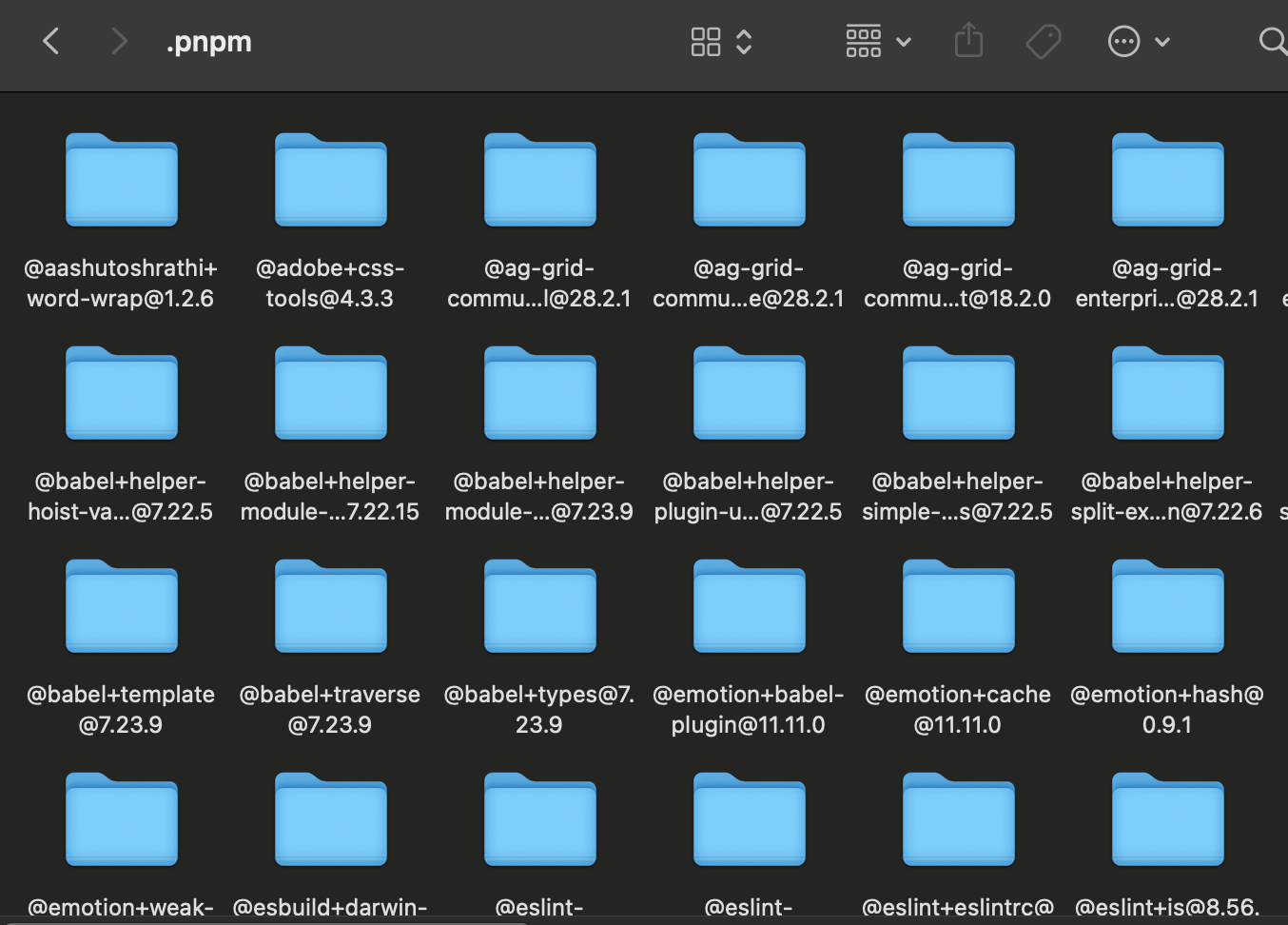Select the @ag-grid-commu...l@28.2.1 folder icon

[540, 180]
